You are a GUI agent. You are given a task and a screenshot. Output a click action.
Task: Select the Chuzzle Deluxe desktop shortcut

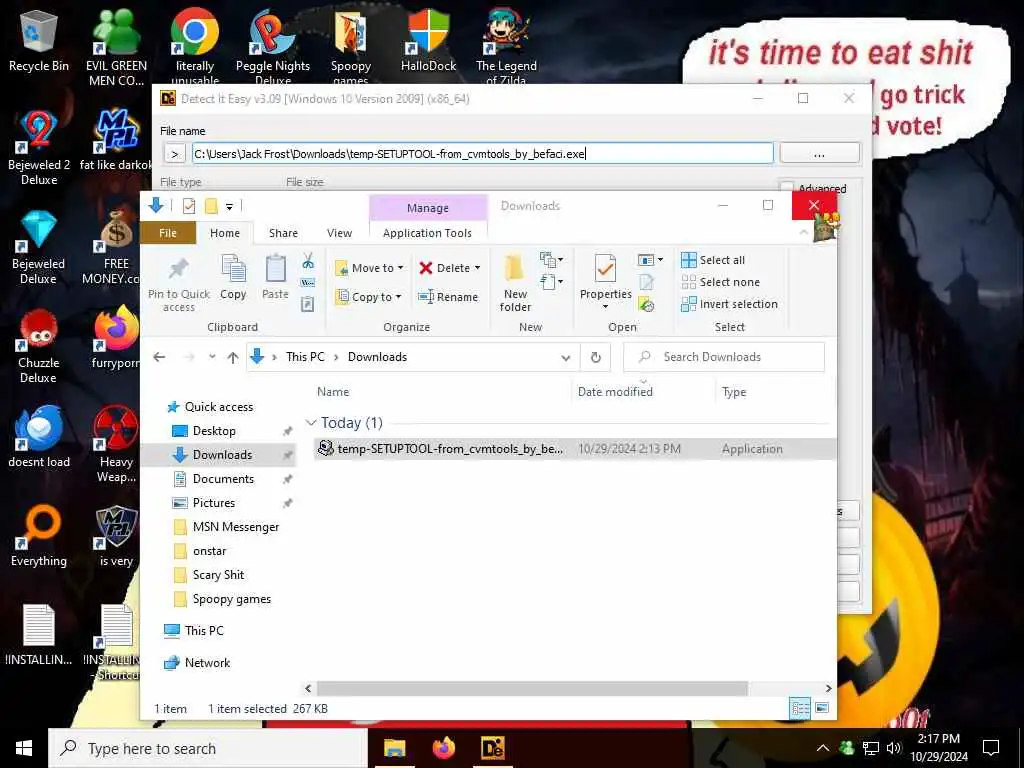coord(39,345)
